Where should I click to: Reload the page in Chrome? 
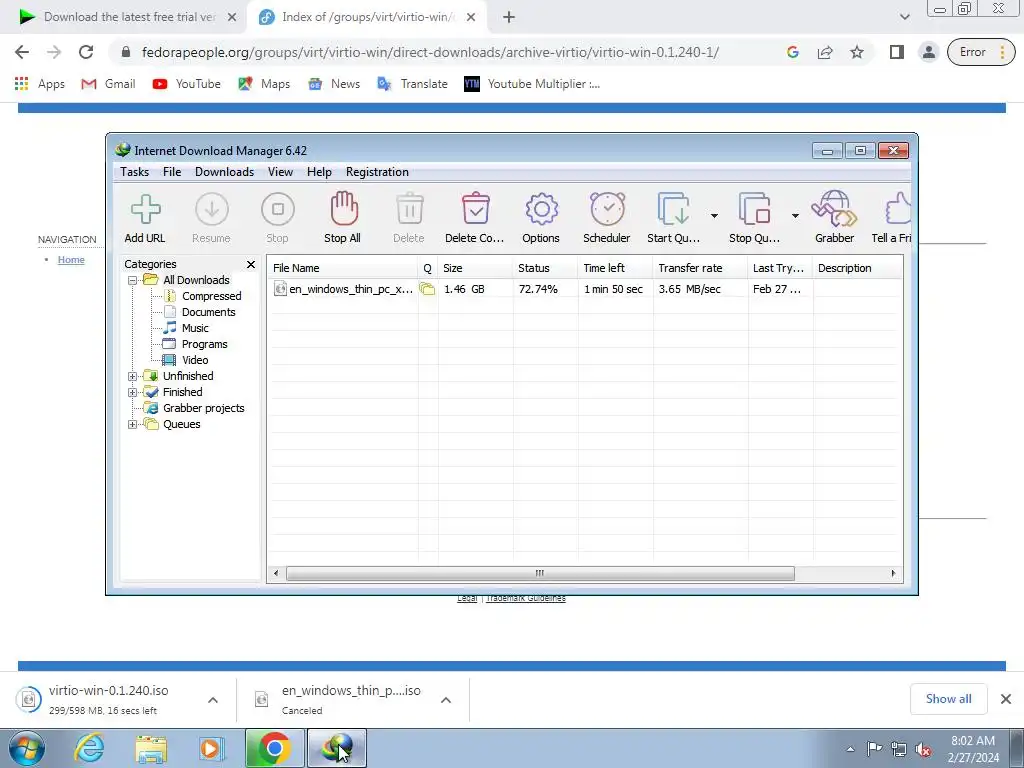point(86,52)
